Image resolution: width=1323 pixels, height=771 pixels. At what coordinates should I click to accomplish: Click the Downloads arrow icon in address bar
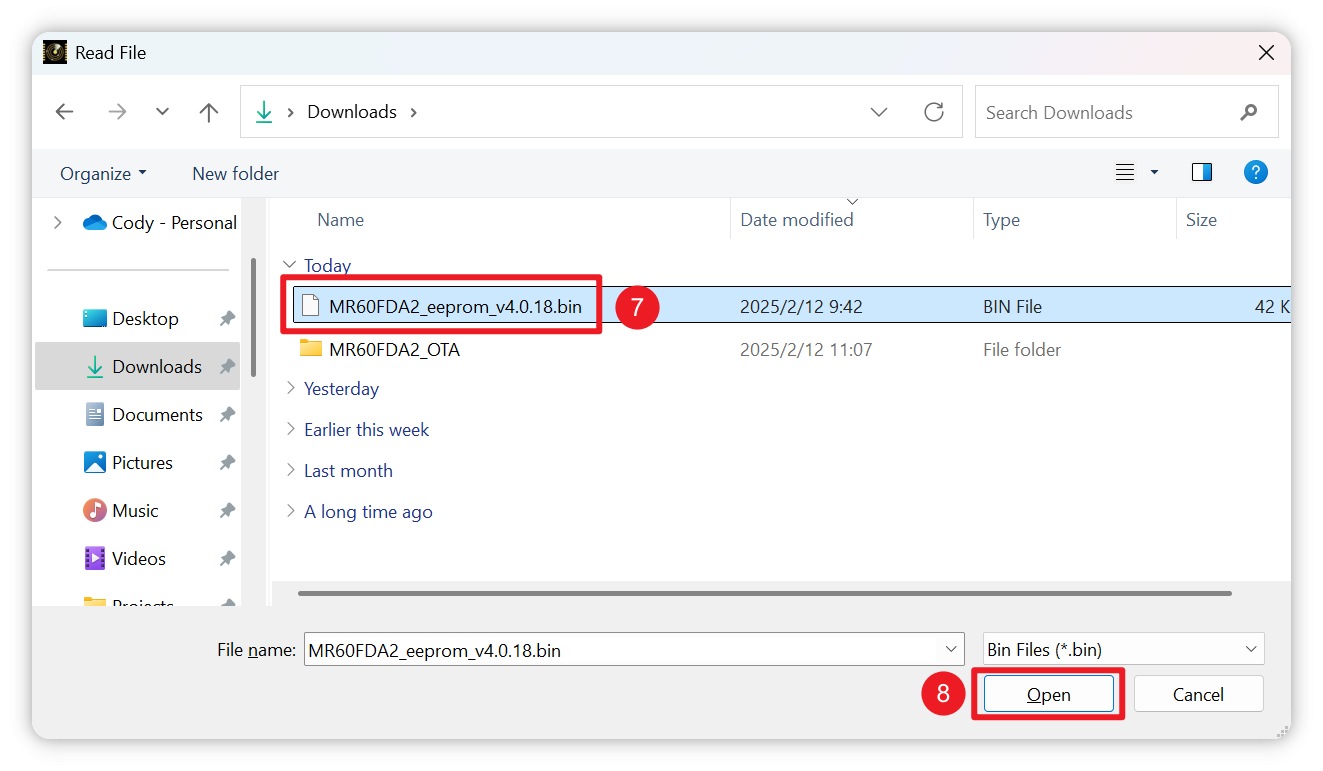[x=264, y=112]
